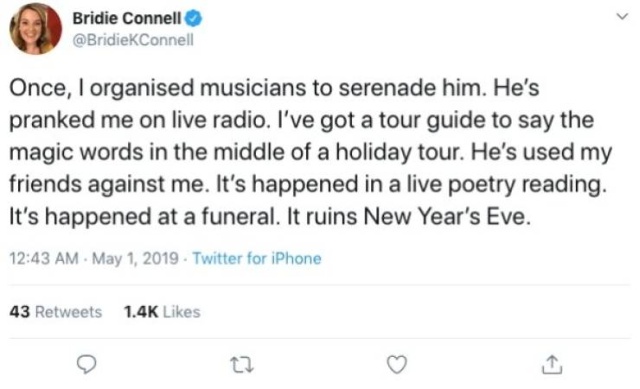Click the first line starting 'Once, I organised'

point(274,88)
